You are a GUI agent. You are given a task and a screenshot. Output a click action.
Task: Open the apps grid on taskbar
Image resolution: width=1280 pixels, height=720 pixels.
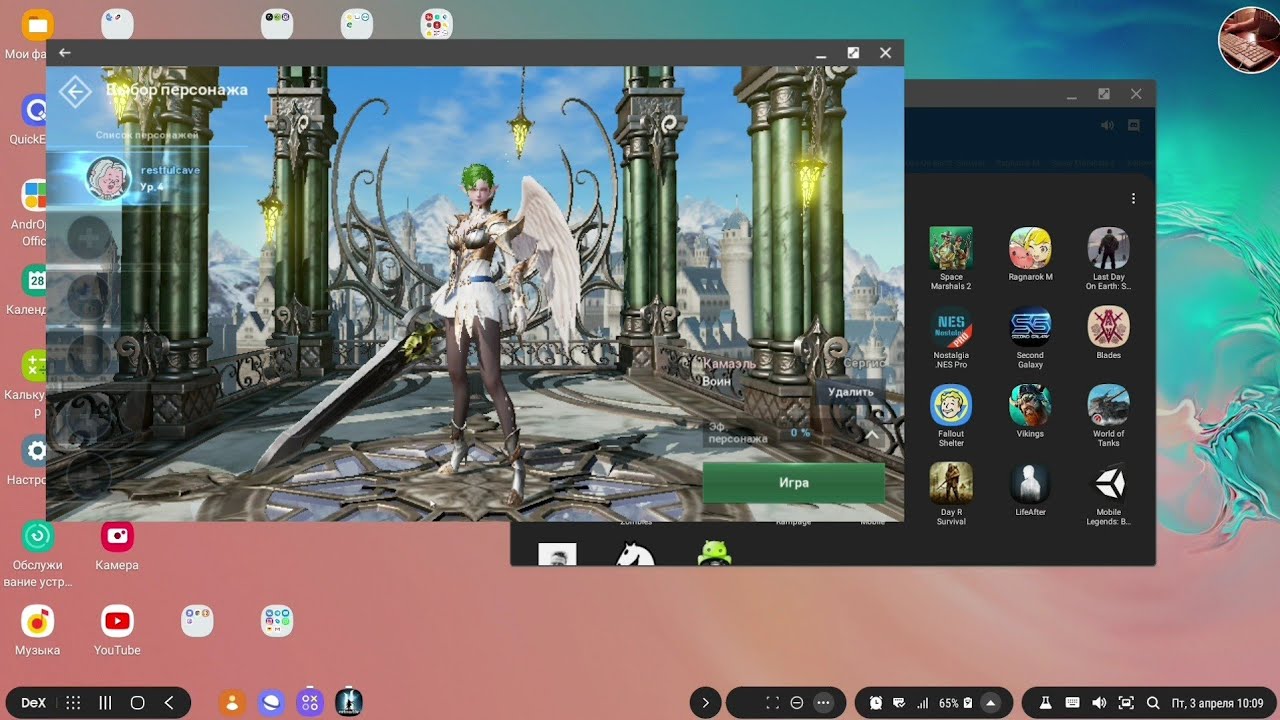(x=73, y=703)
